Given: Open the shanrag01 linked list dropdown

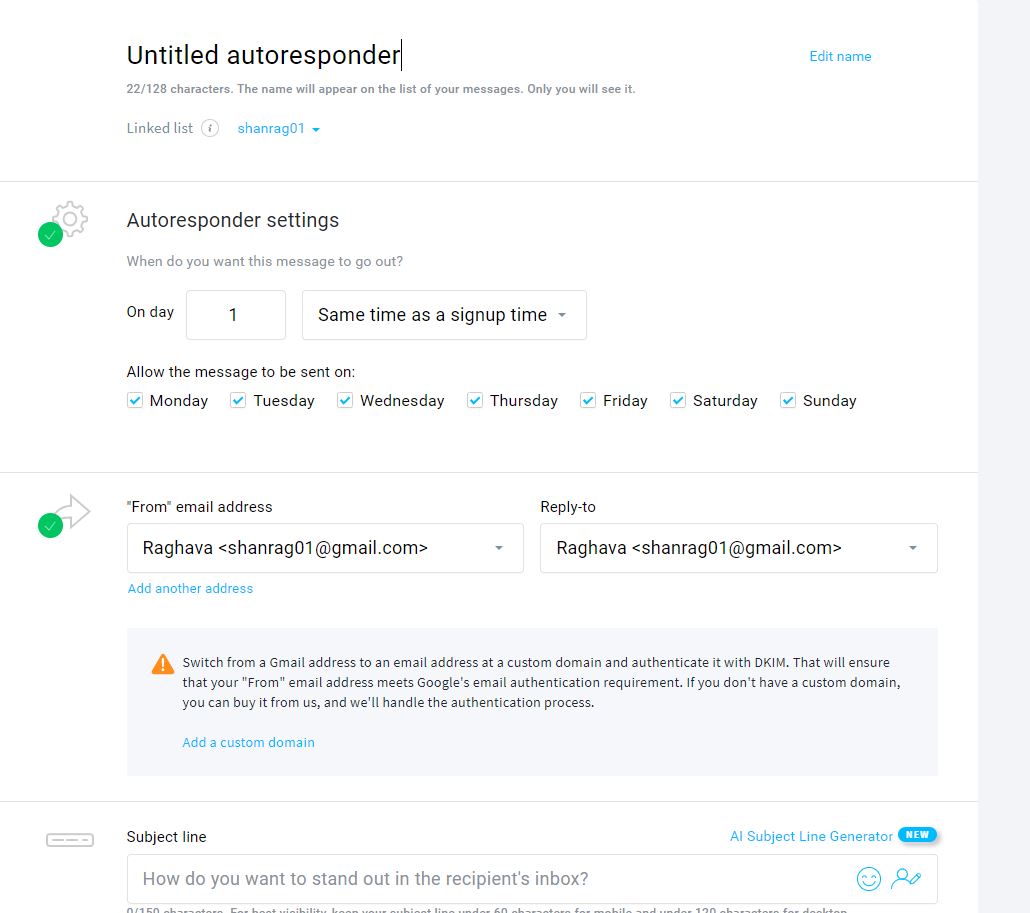Looking at the screenshot, I should click(x=278, y=129).
